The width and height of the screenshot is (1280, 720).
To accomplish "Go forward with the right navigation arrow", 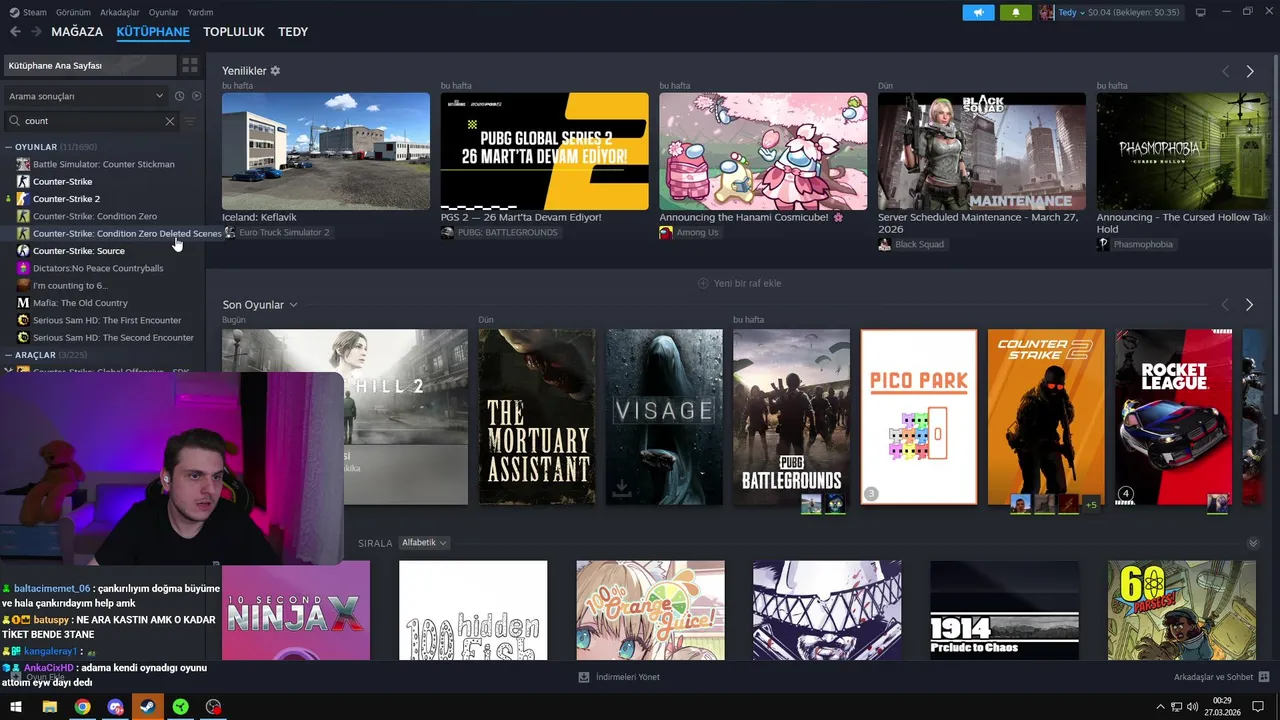I will click(x=36, y=32).
